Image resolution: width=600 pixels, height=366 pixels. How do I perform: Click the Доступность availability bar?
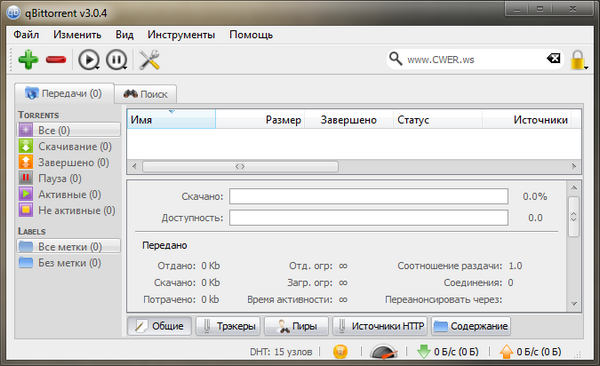point(369,217)
